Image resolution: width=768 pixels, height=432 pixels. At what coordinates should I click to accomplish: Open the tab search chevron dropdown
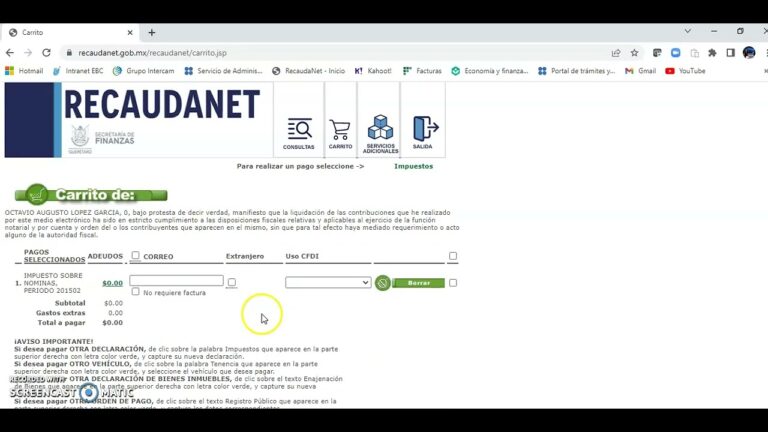pyautogui.click(x=688, y=31)
